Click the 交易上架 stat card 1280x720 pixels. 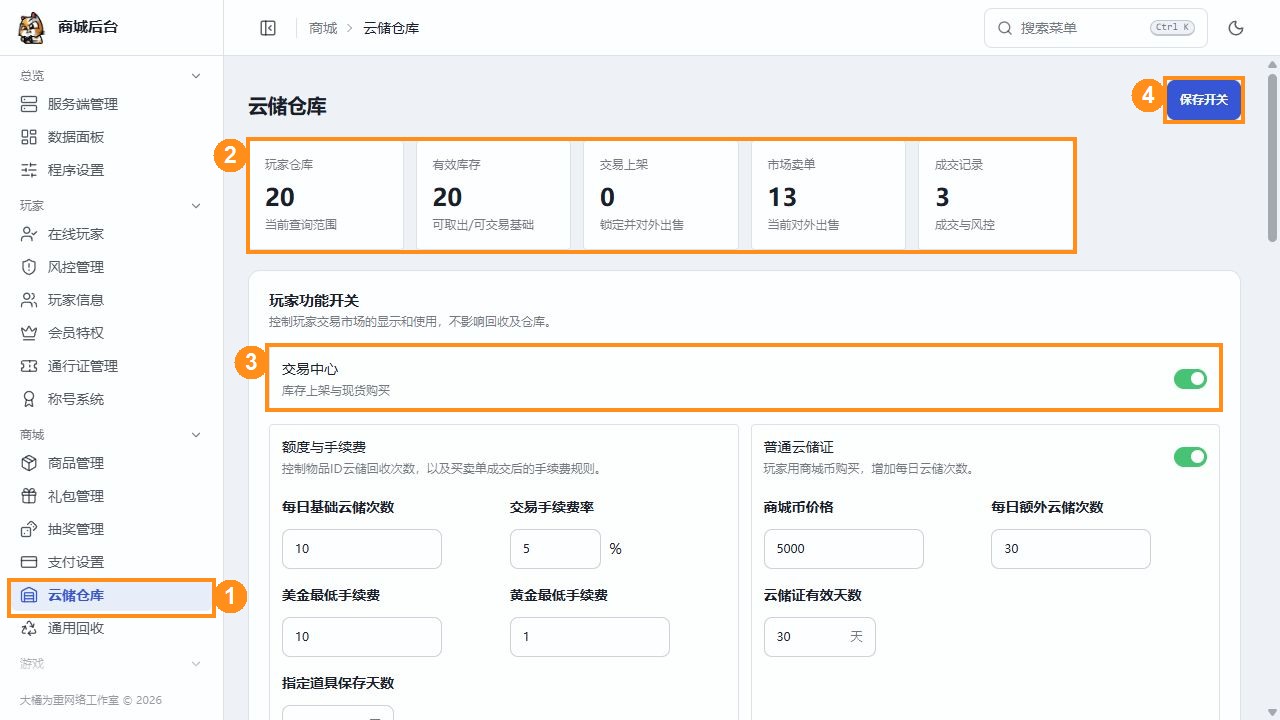point(661,195)
